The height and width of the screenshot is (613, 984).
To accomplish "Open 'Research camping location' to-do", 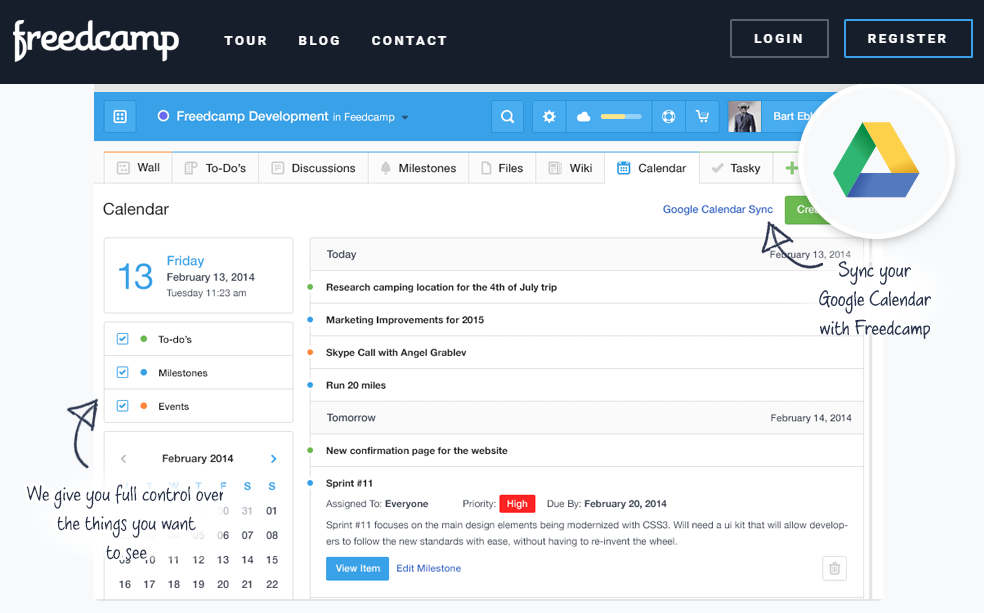I will tap(441, 287).
